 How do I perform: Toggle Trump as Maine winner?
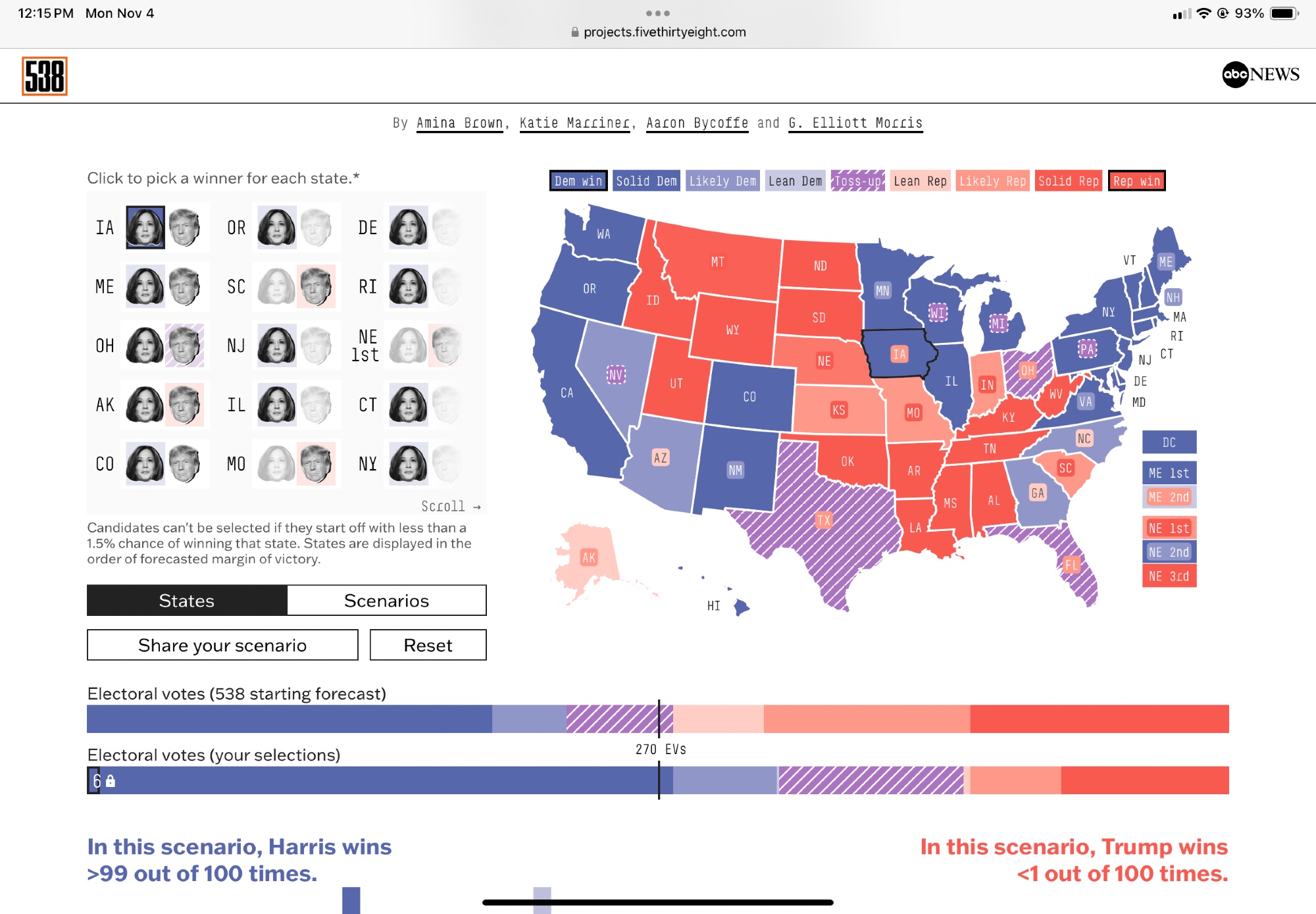point(184,287)
